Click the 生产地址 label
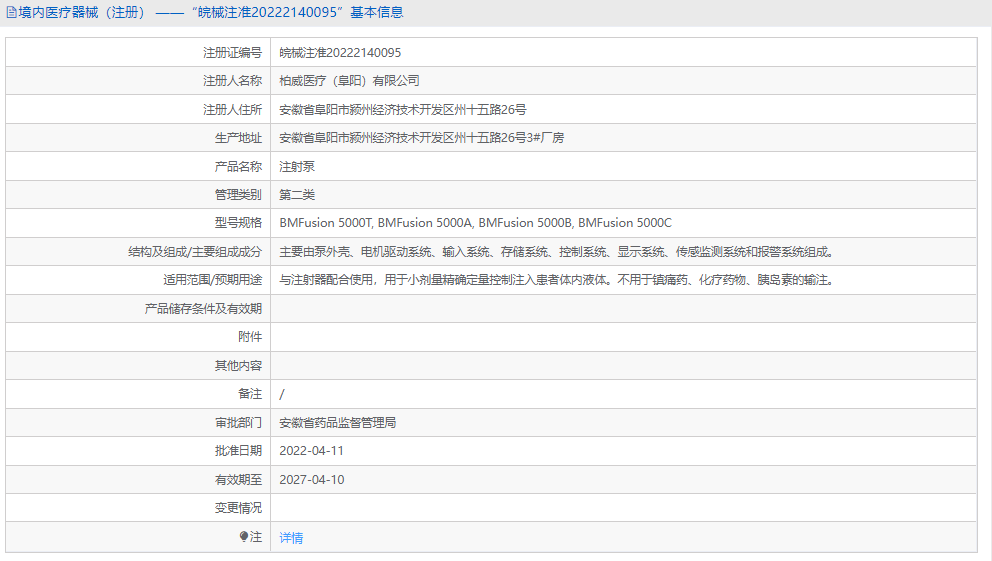The width and height of the screenshot is (992, 561). pyautogui.click(x=238, y=138)
